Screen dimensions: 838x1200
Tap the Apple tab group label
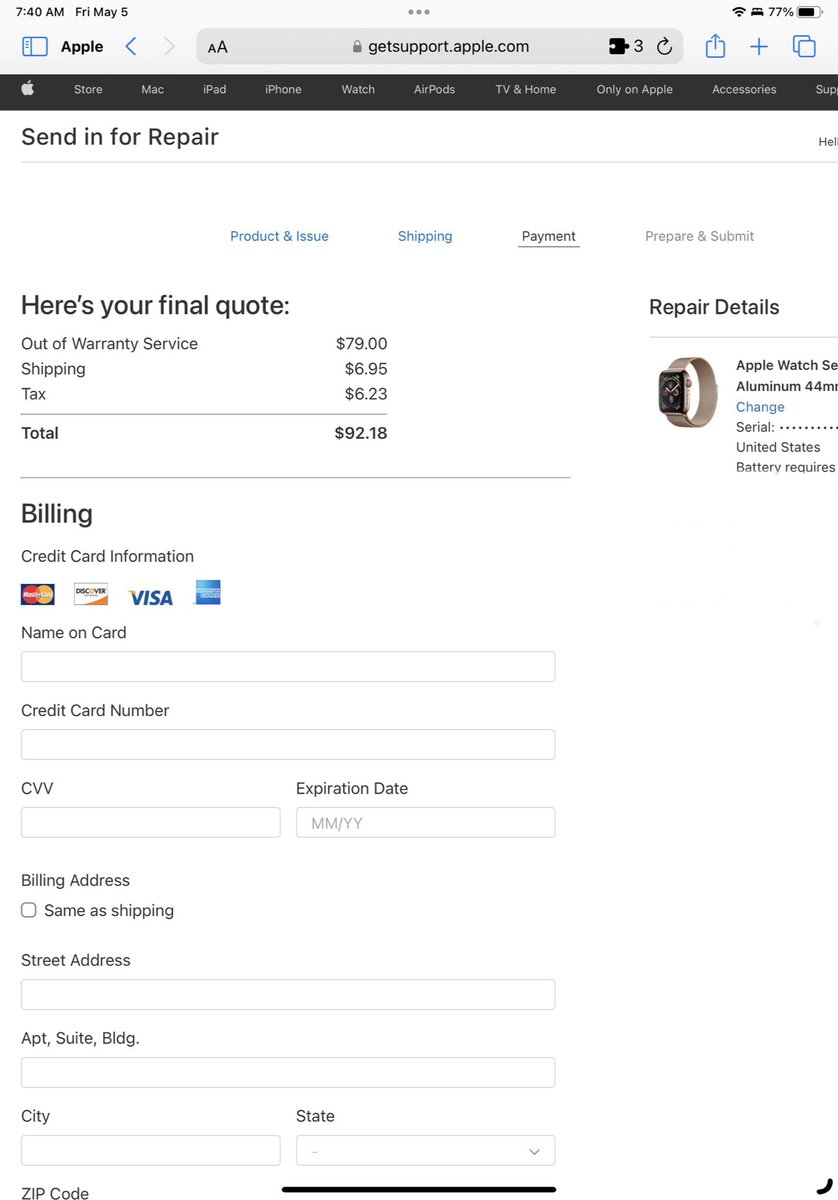(82, 47)
